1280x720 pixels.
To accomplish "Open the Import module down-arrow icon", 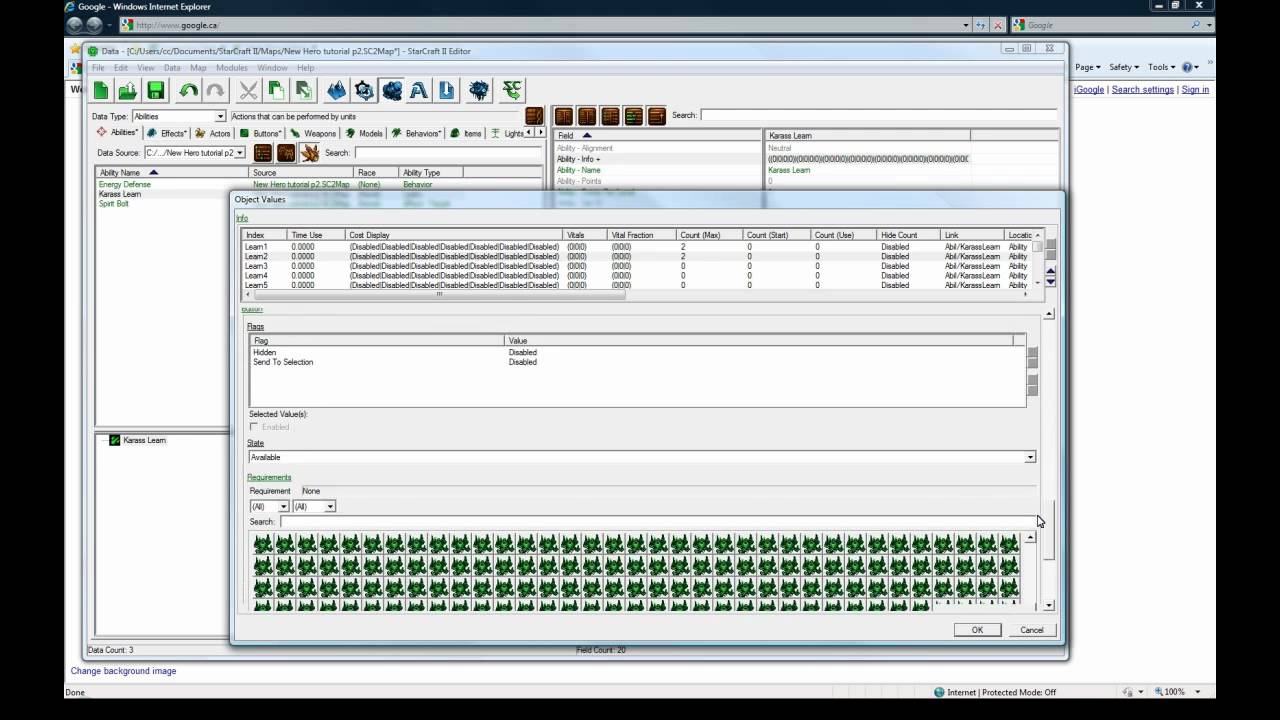I will (447, 91).
